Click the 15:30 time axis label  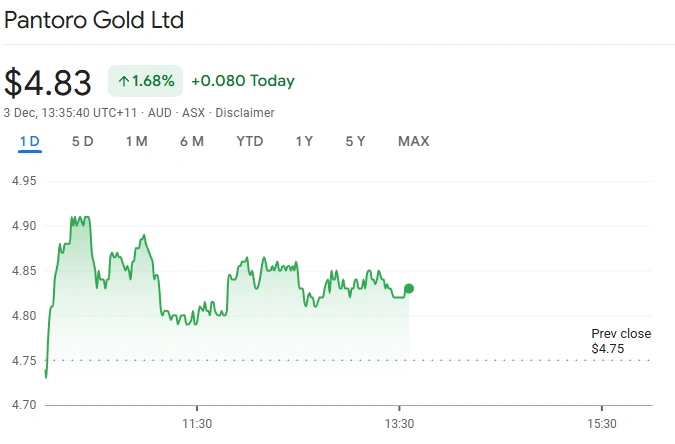(x=601, y=422)
